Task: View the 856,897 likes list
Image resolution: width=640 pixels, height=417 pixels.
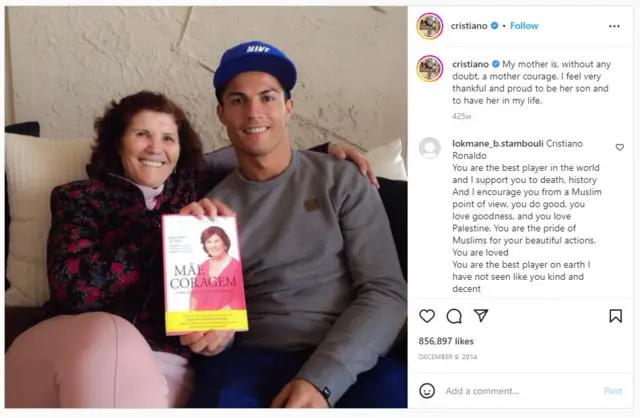Action: (x=446, y=341)
